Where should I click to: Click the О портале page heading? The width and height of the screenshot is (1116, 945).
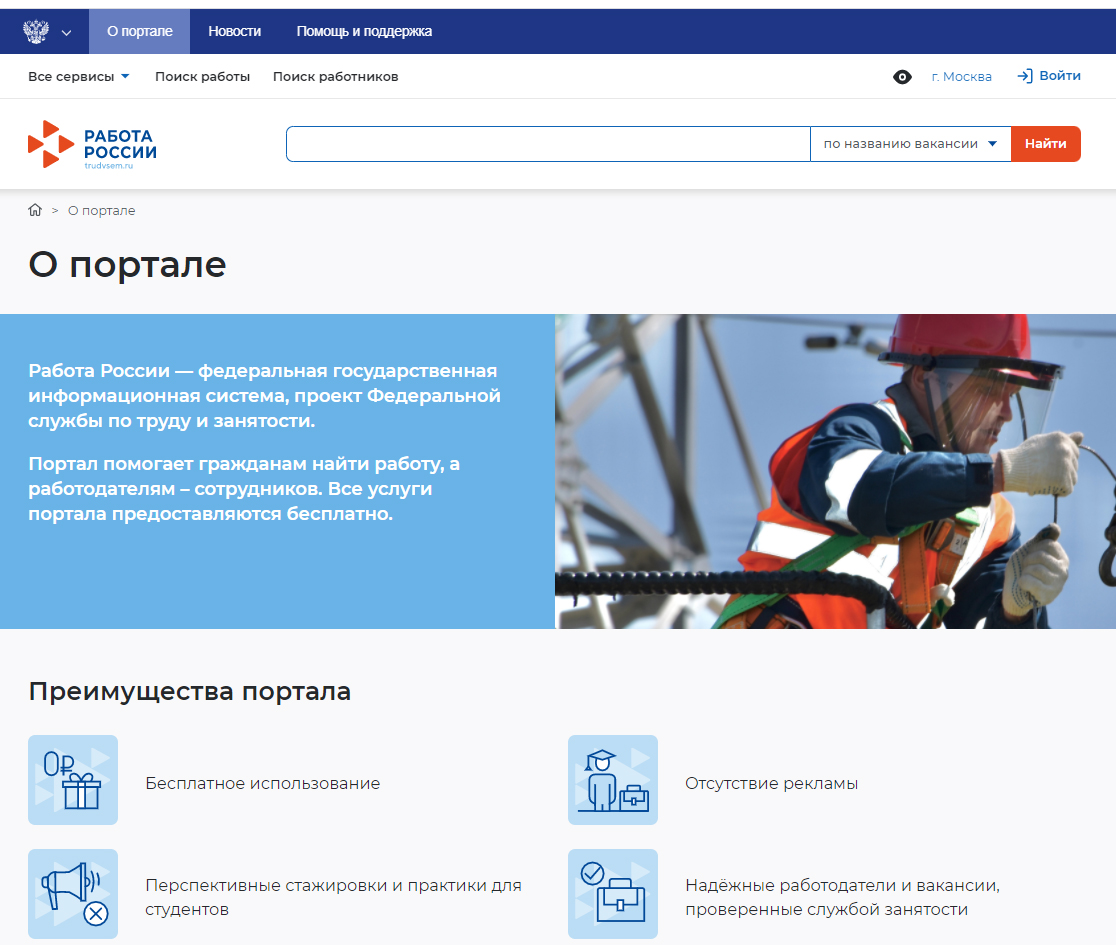pos(127,265)
